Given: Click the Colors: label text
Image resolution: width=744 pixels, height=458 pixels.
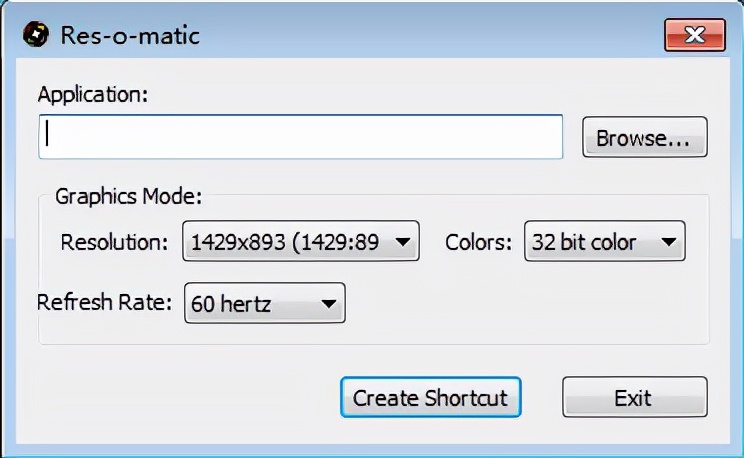Looking at the screenshot, I should click(478, 242).
